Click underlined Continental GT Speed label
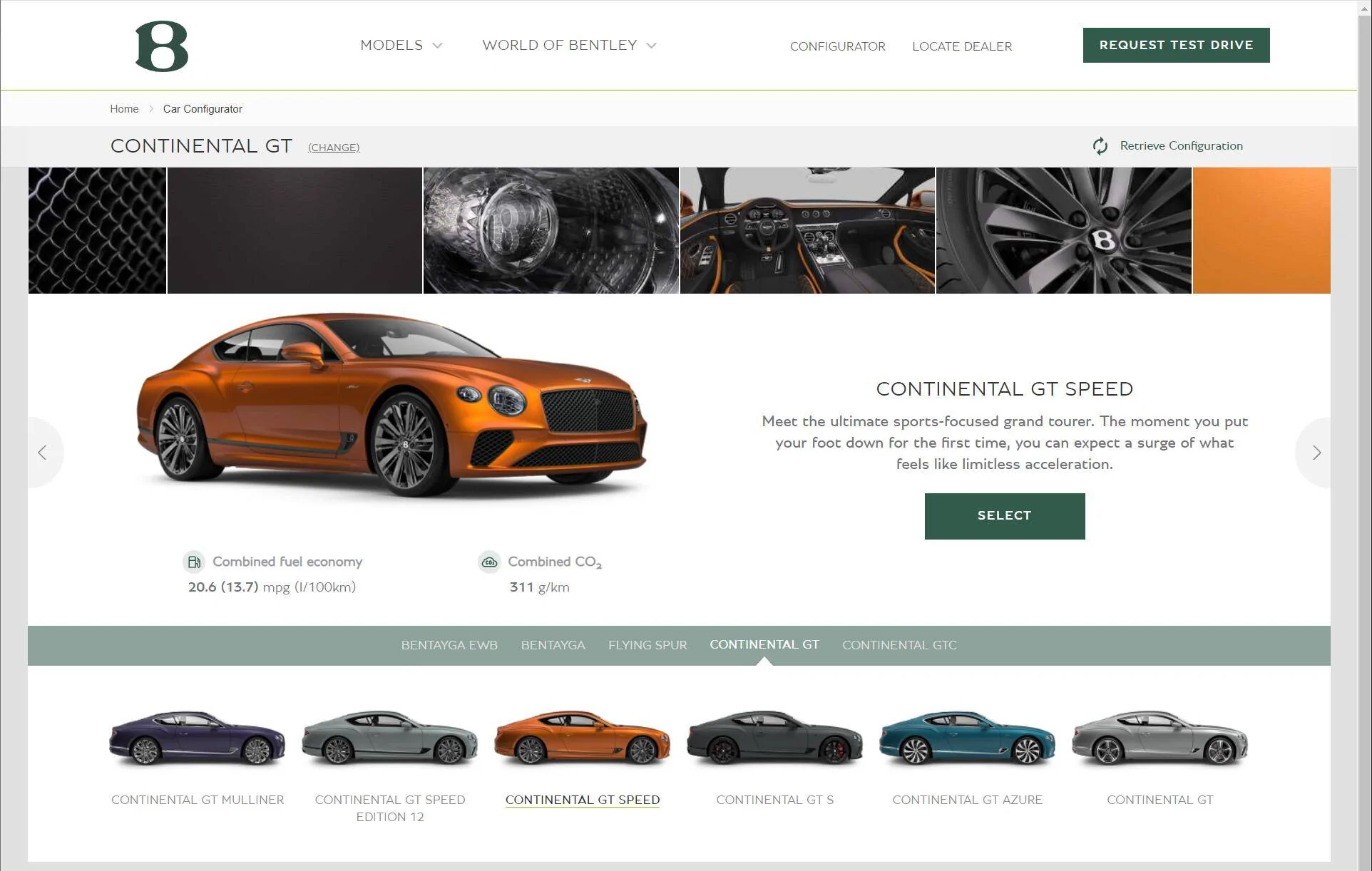The width and height of the screenshot is (1372, 871). pyautogui.click(x=583, y=800)
